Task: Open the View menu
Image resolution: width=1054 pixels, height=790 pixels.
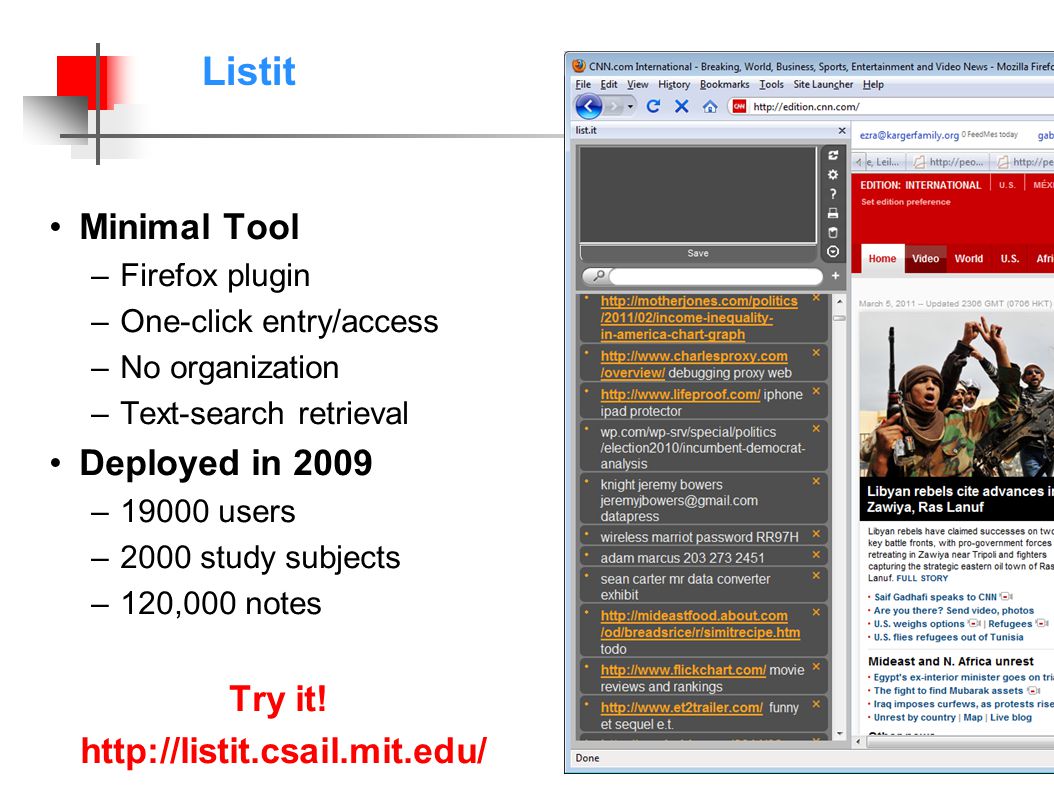Action: tap(637, 84)
